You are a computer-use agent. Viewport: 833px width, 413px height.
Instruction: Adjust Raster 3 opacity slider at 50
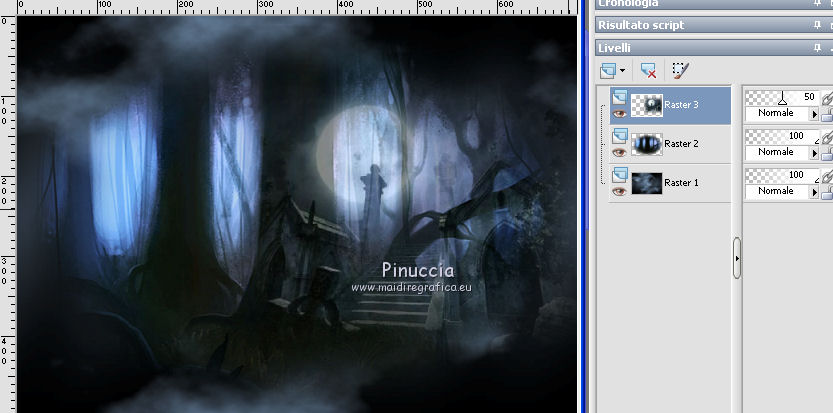coord(783,97)
